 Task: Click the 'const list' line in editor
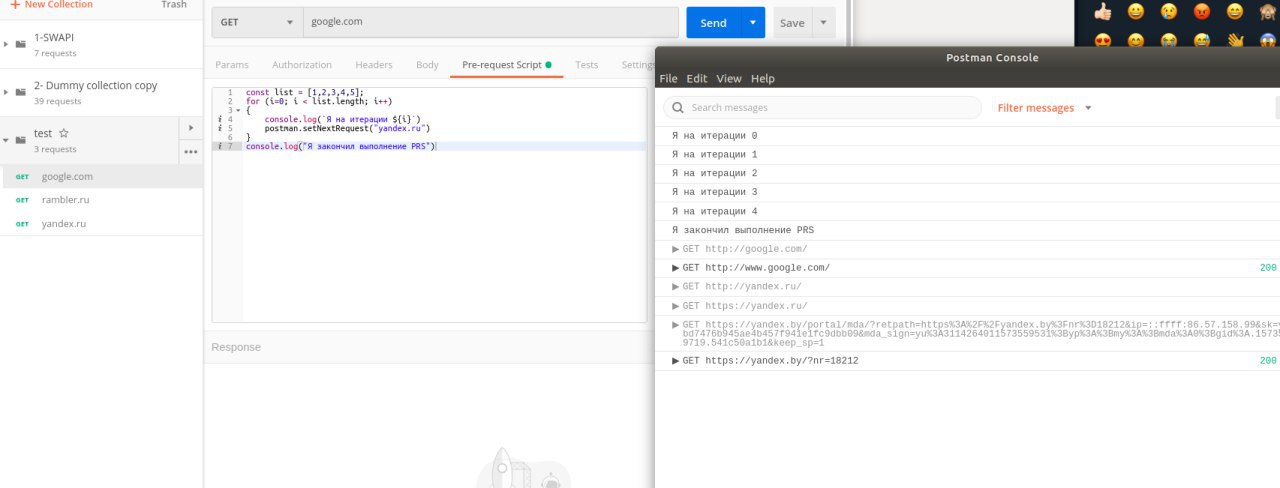tap(305, 92)
